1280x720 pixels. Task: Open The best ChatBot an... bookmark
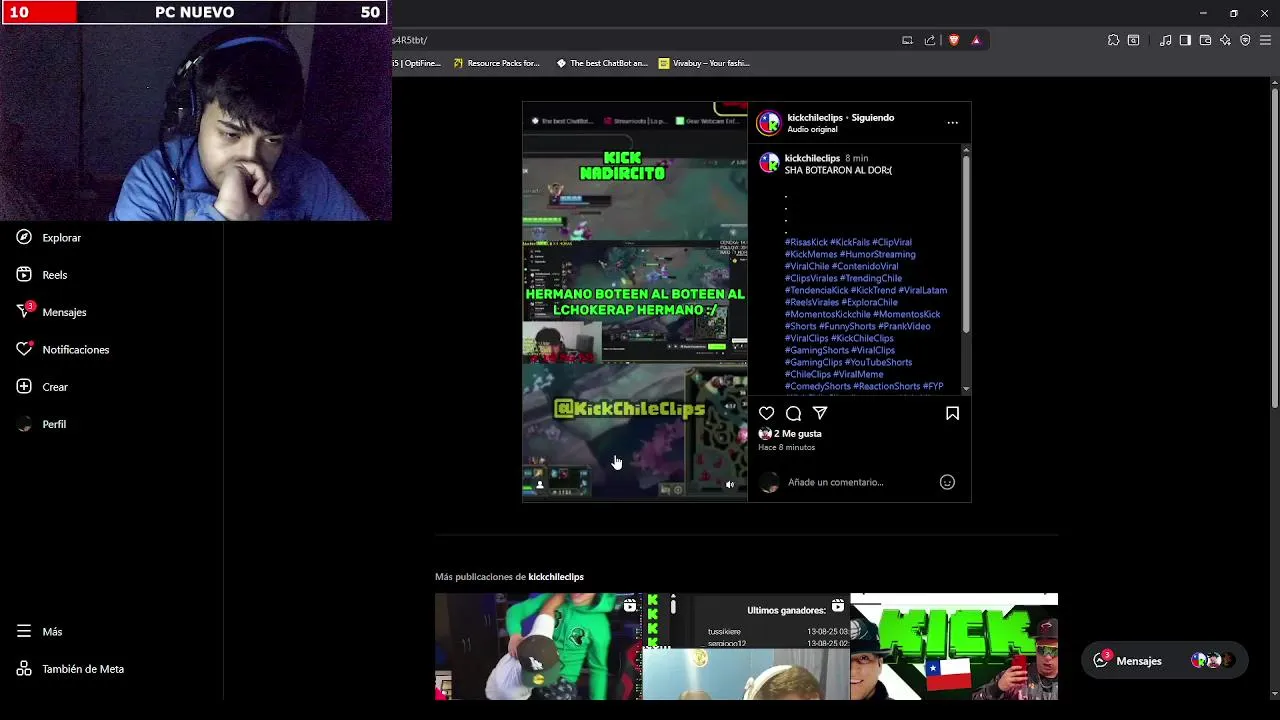click(x=602, y=63)
